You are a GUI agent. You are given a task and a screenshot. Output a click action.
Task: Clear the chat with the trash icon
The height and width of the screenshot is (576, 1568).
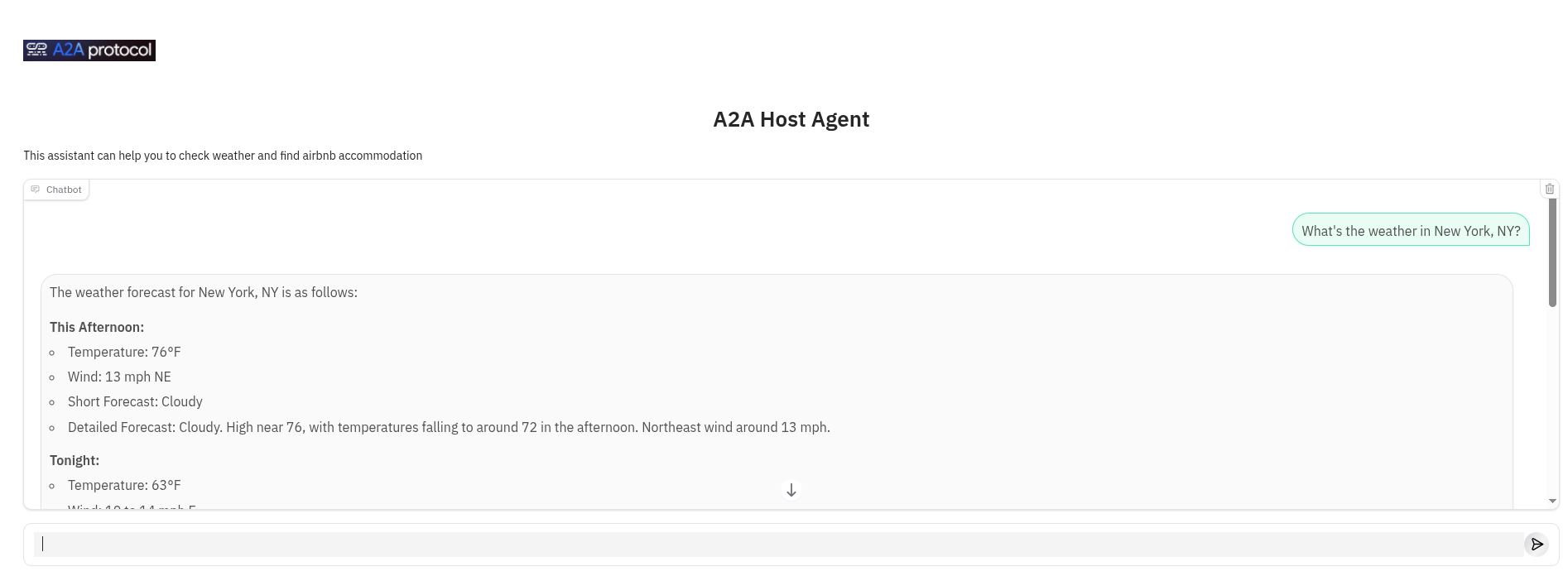(x=1550, y=189)
